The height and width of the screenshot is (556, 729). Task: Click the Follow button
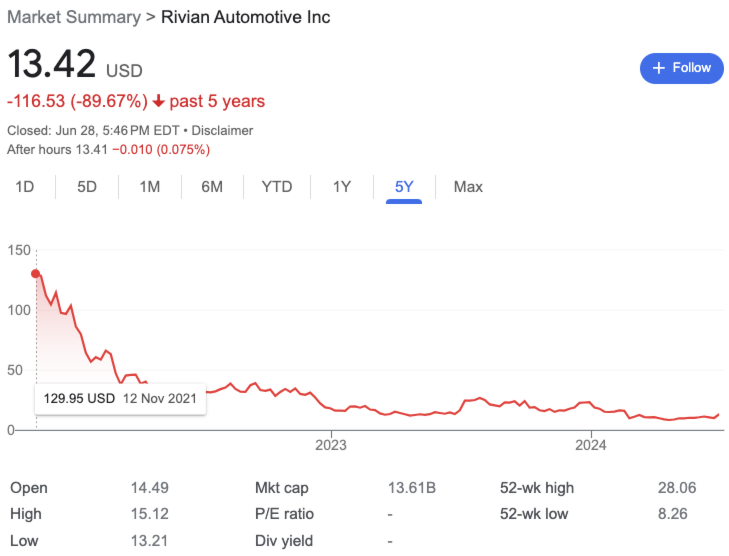(x=681, y=68)
